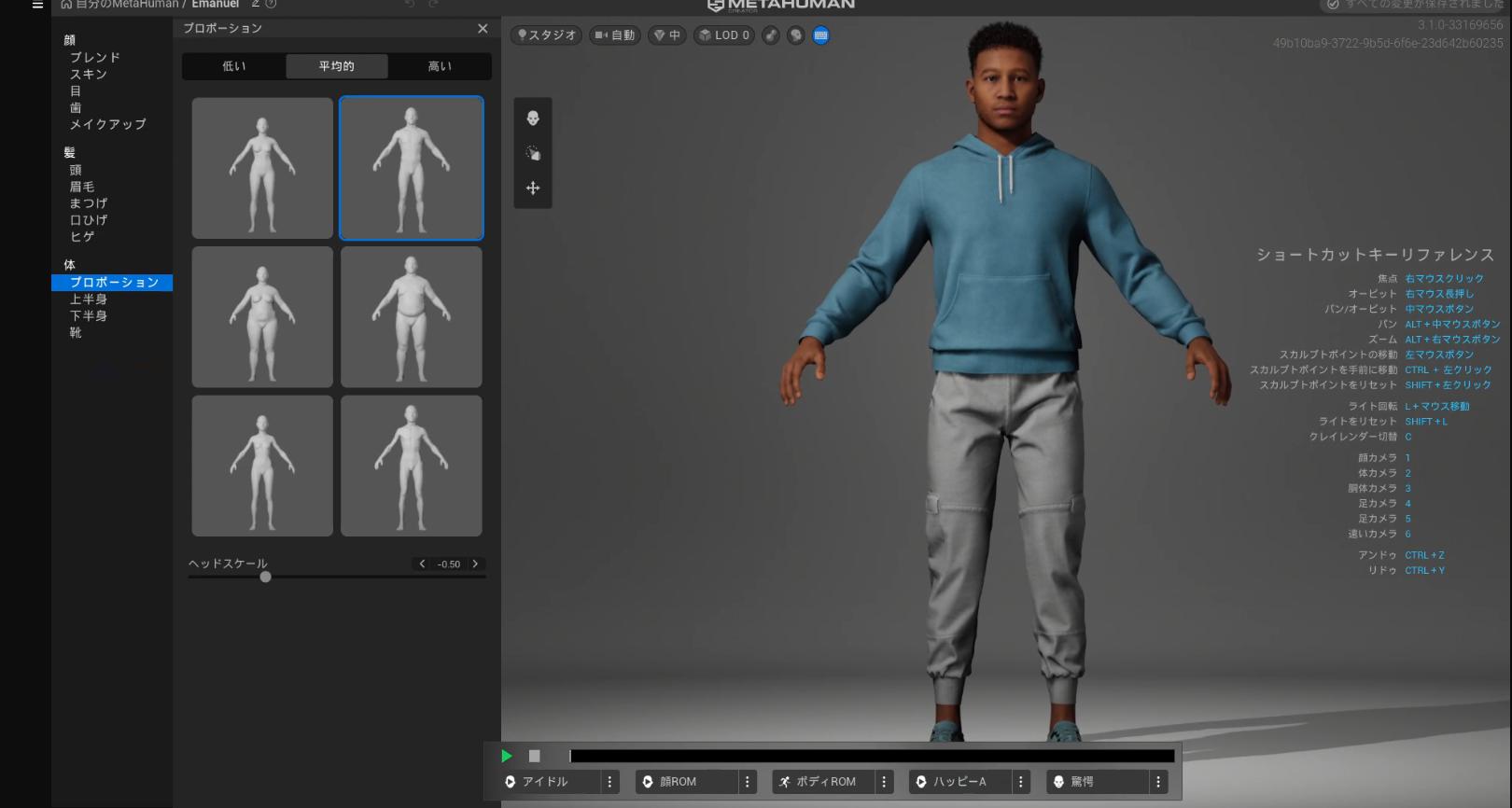Screen dimensions: 1512x808
Task: Apply the 驚愕 facial pose
Action: click(x=1098, y=782)
